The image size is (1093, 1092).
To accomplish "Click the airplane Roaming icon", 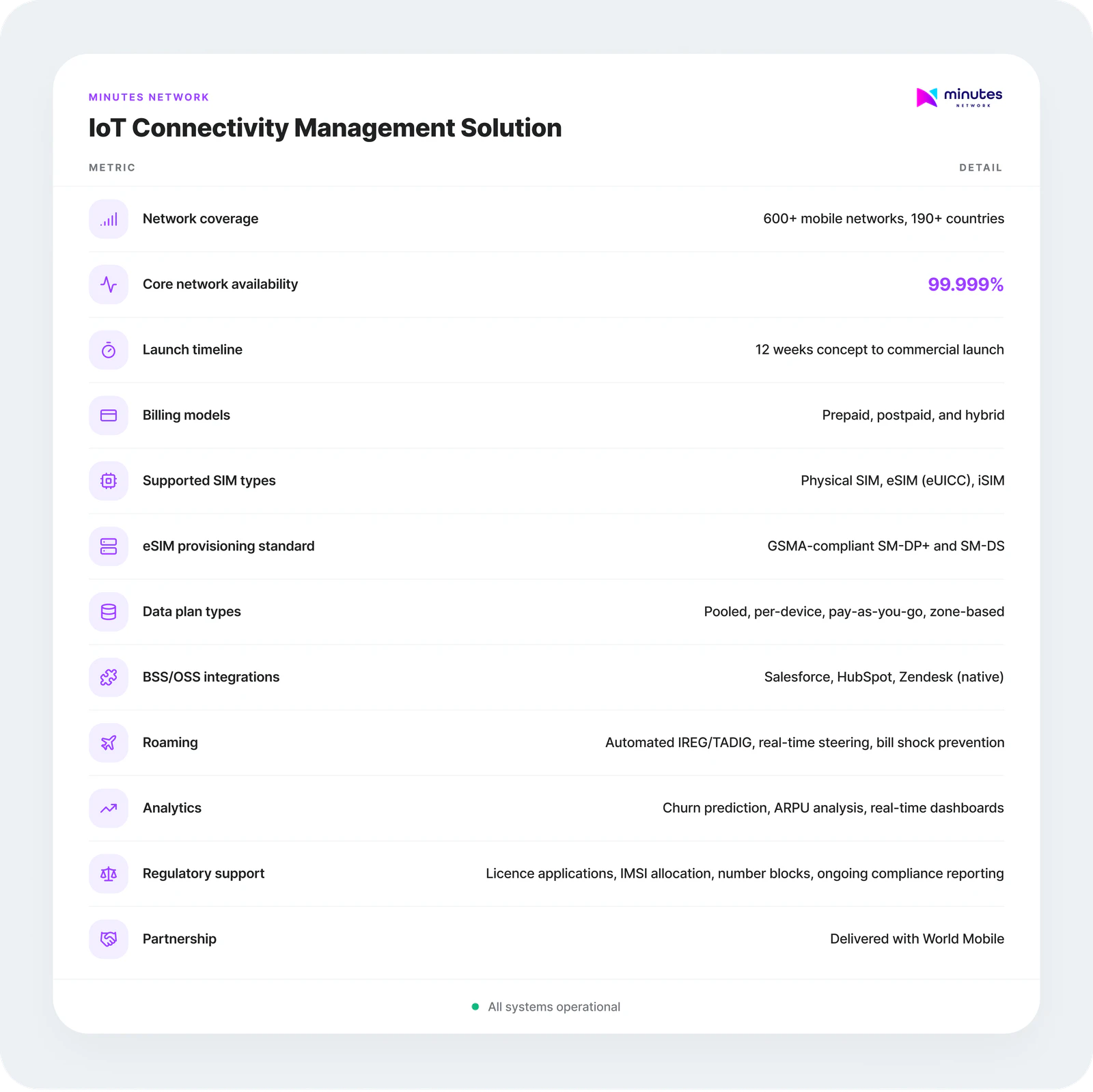I will tap(109, 743).
